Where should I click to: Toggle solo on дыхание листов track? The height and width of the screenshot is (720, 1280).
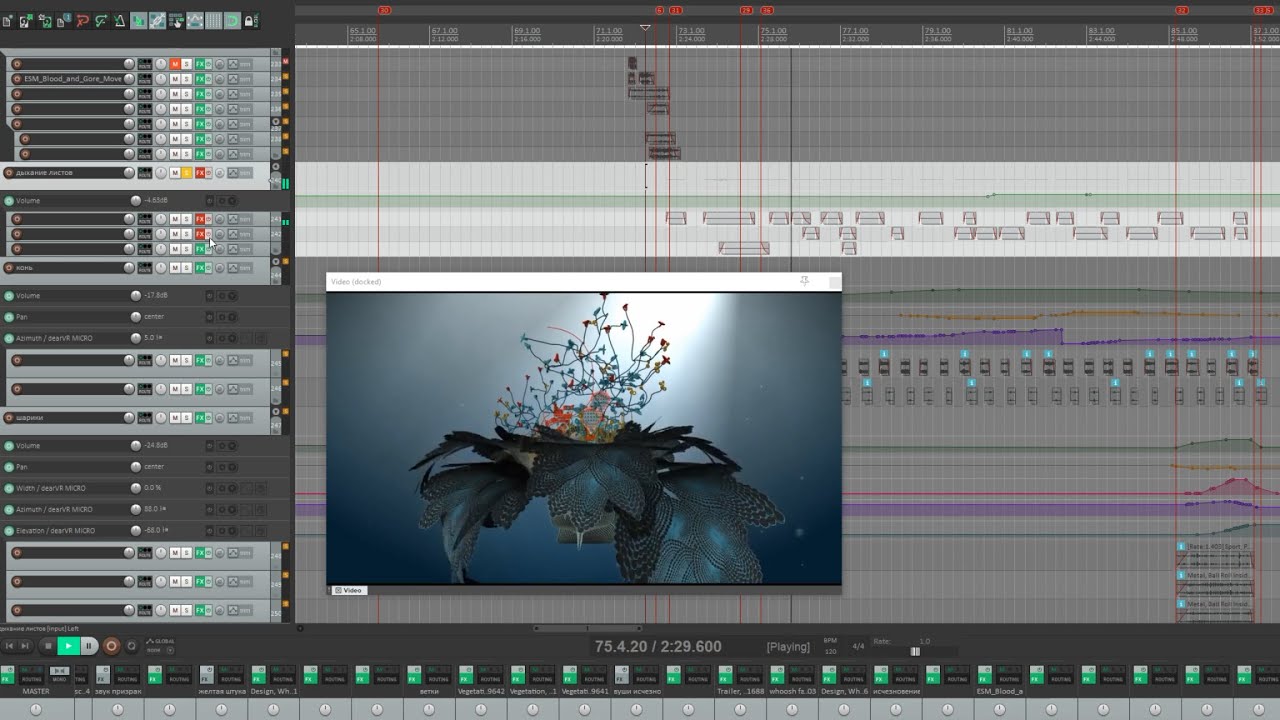[x=186, y=173]
